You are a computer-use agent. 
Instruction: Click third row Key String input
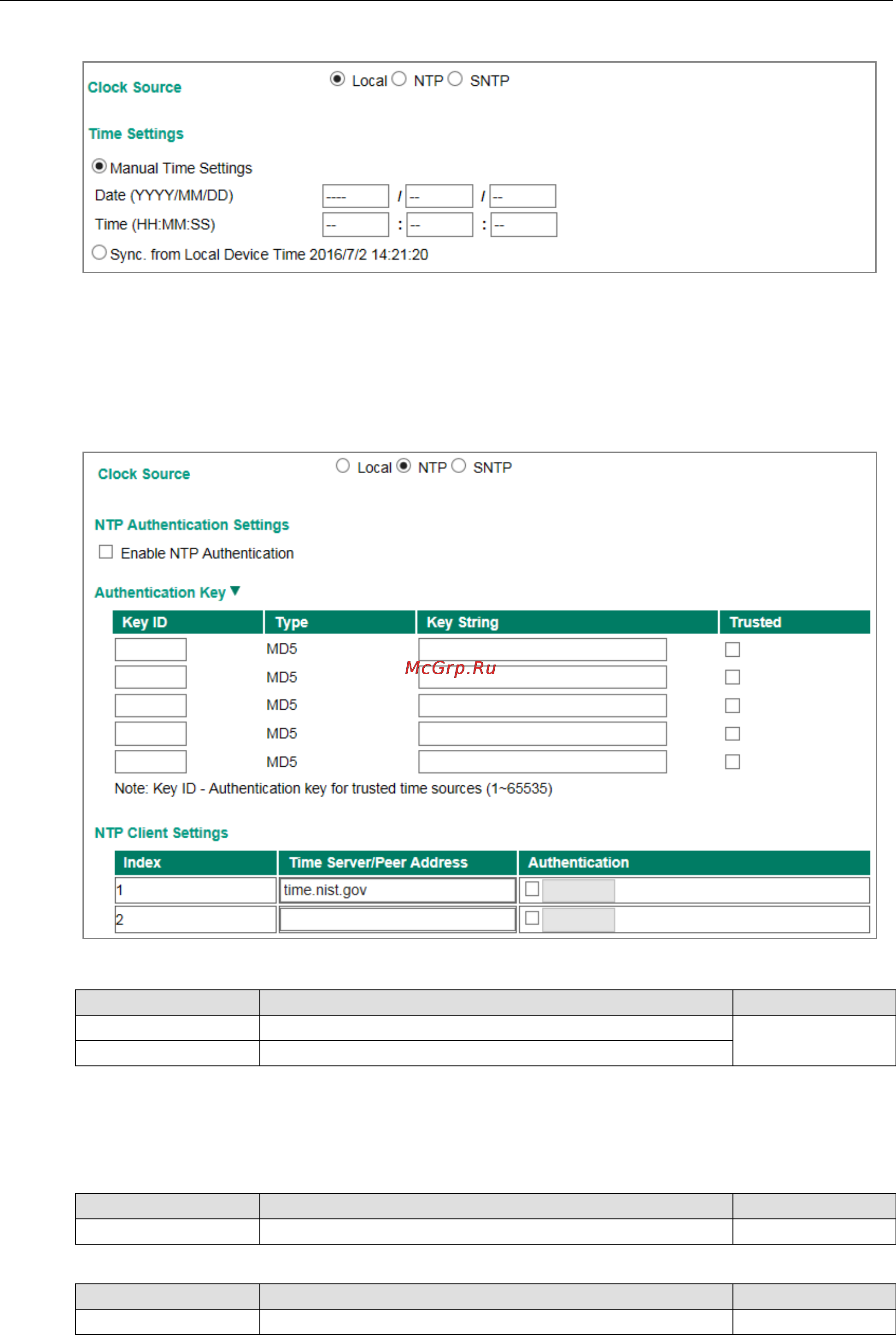click(x=542, y=706)
